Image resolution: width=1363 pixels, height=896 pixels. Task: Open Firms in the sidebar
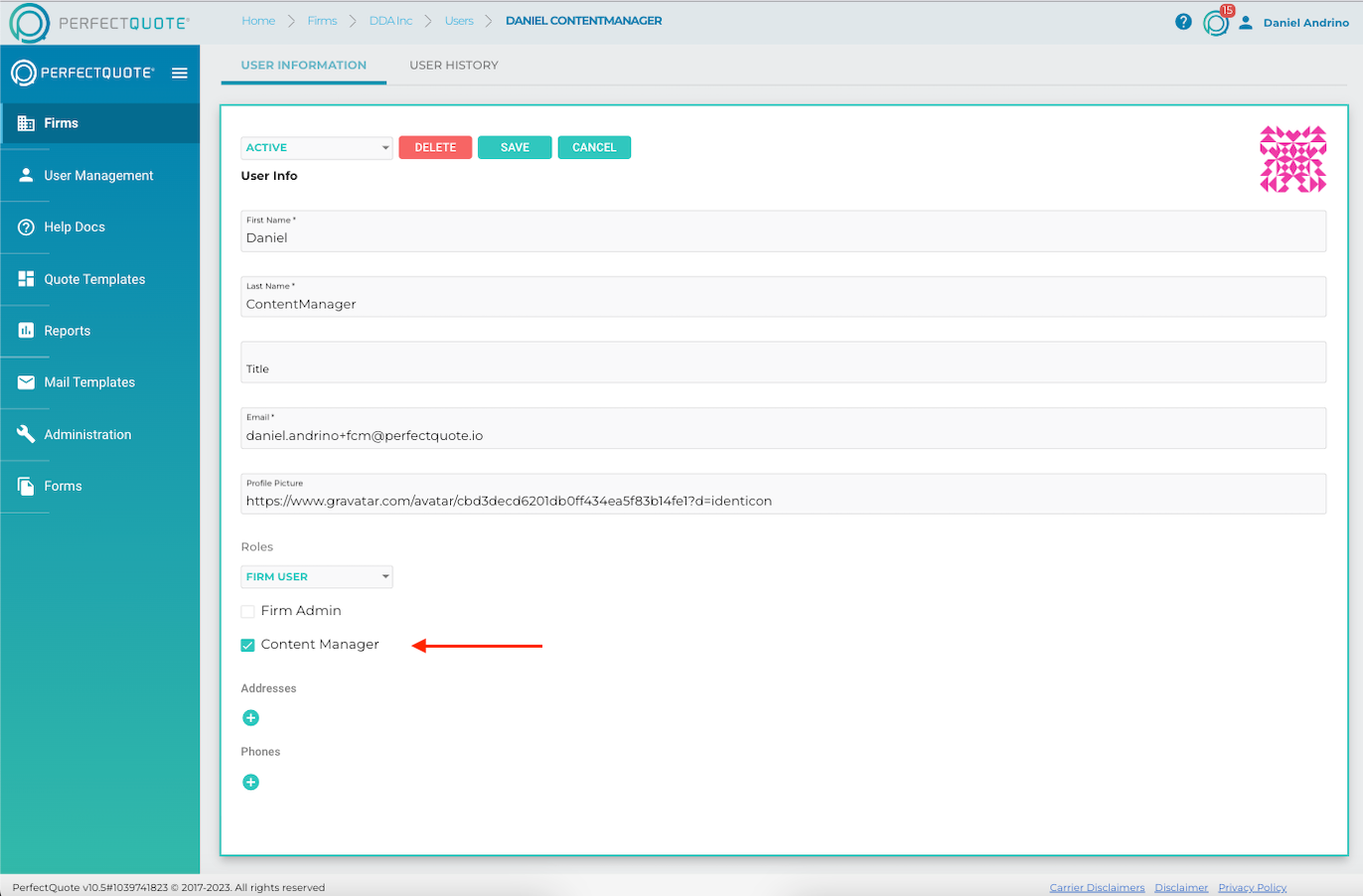coord(100,123)
